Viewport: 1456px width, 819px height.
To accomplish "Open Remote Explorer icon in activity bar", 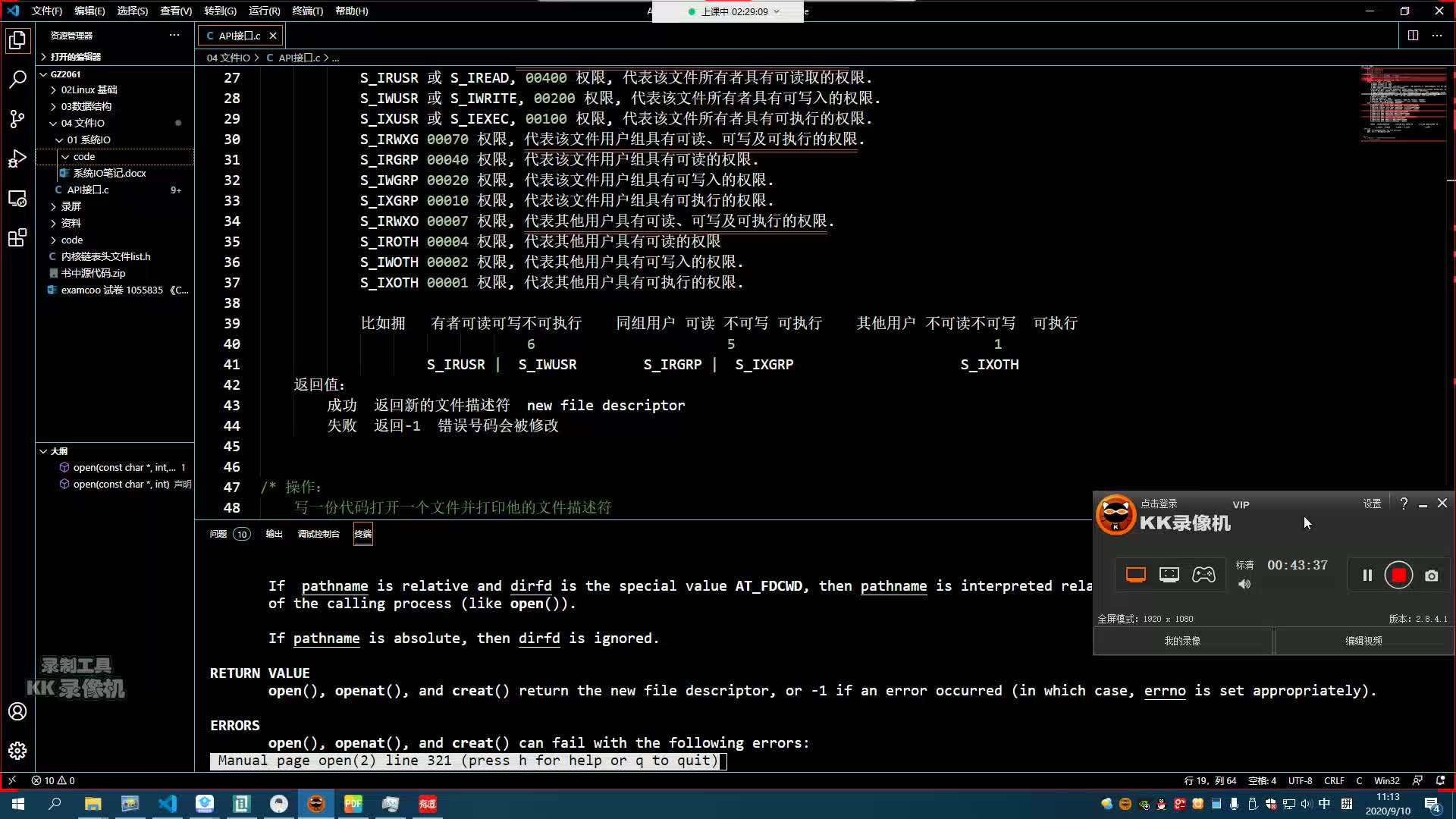I will click(17, 199).
